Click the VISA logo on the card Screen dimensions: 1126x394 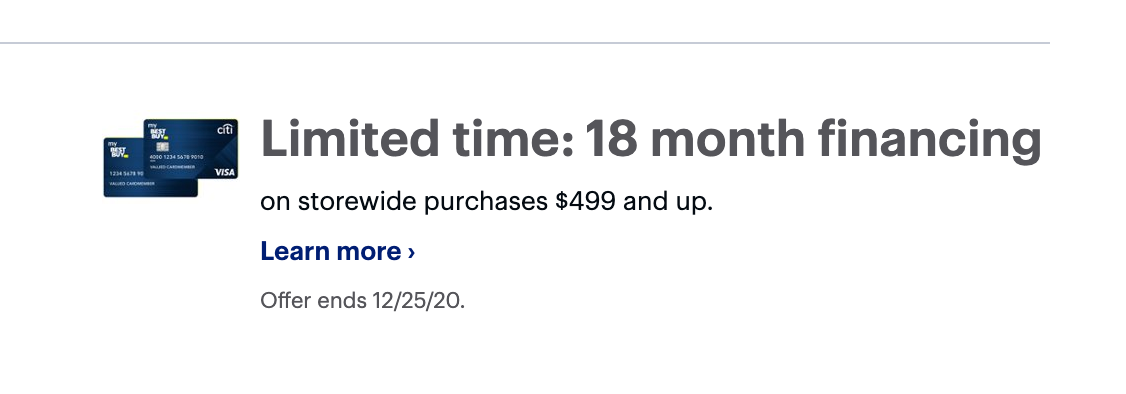coord(225,172)
